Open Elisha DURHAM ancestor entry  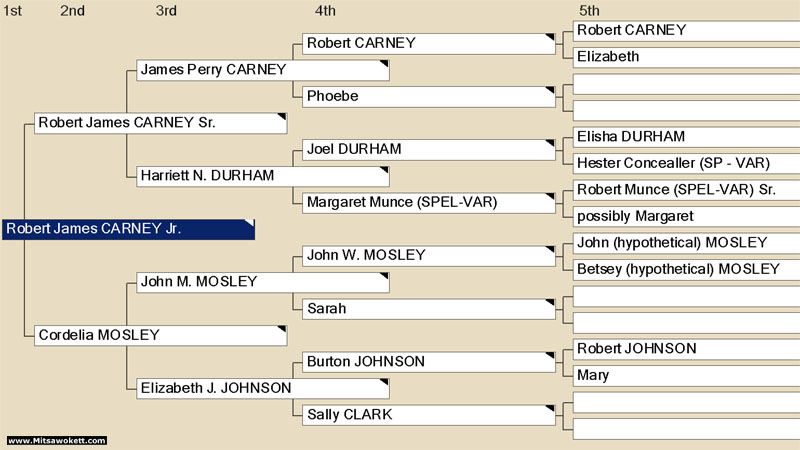[x=686, y=137]
